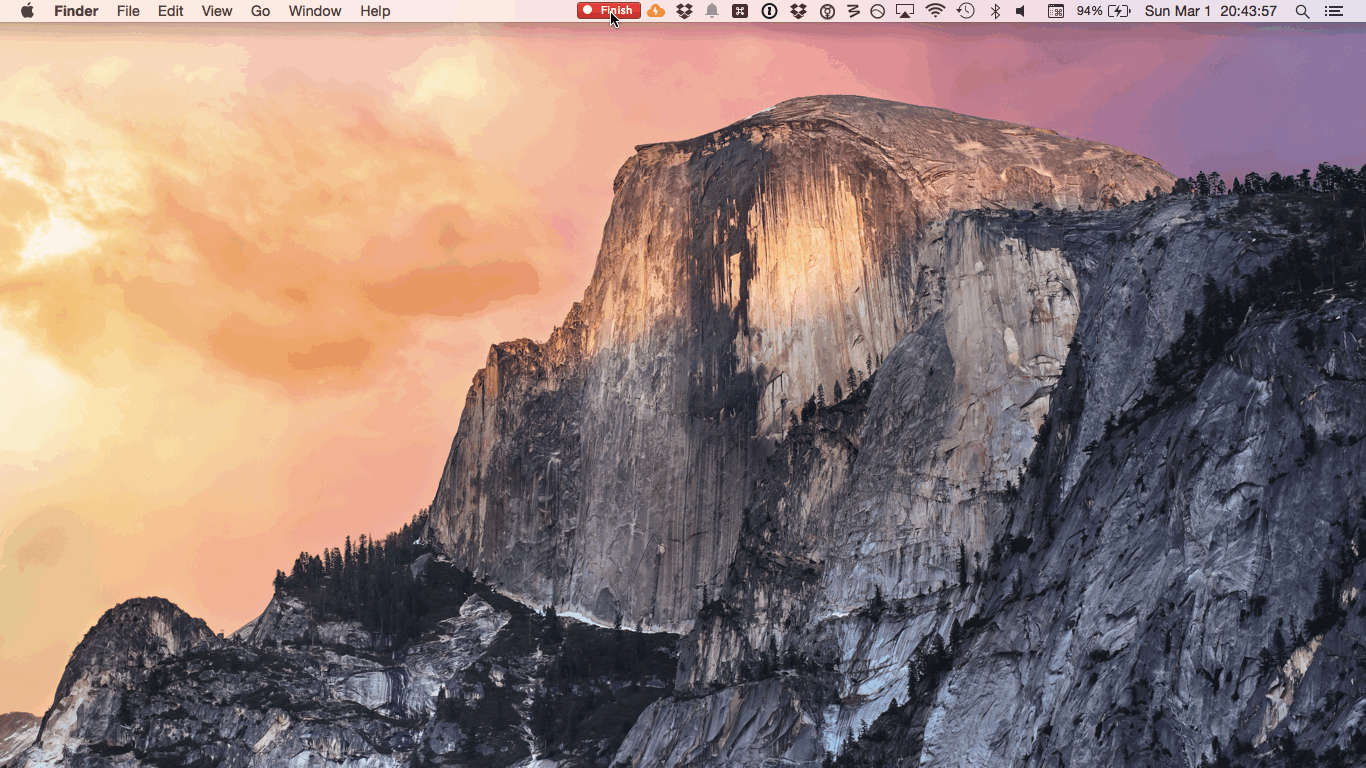Open the Window menu
This screenshot has height=768, width=1366.
coord(314,11)
